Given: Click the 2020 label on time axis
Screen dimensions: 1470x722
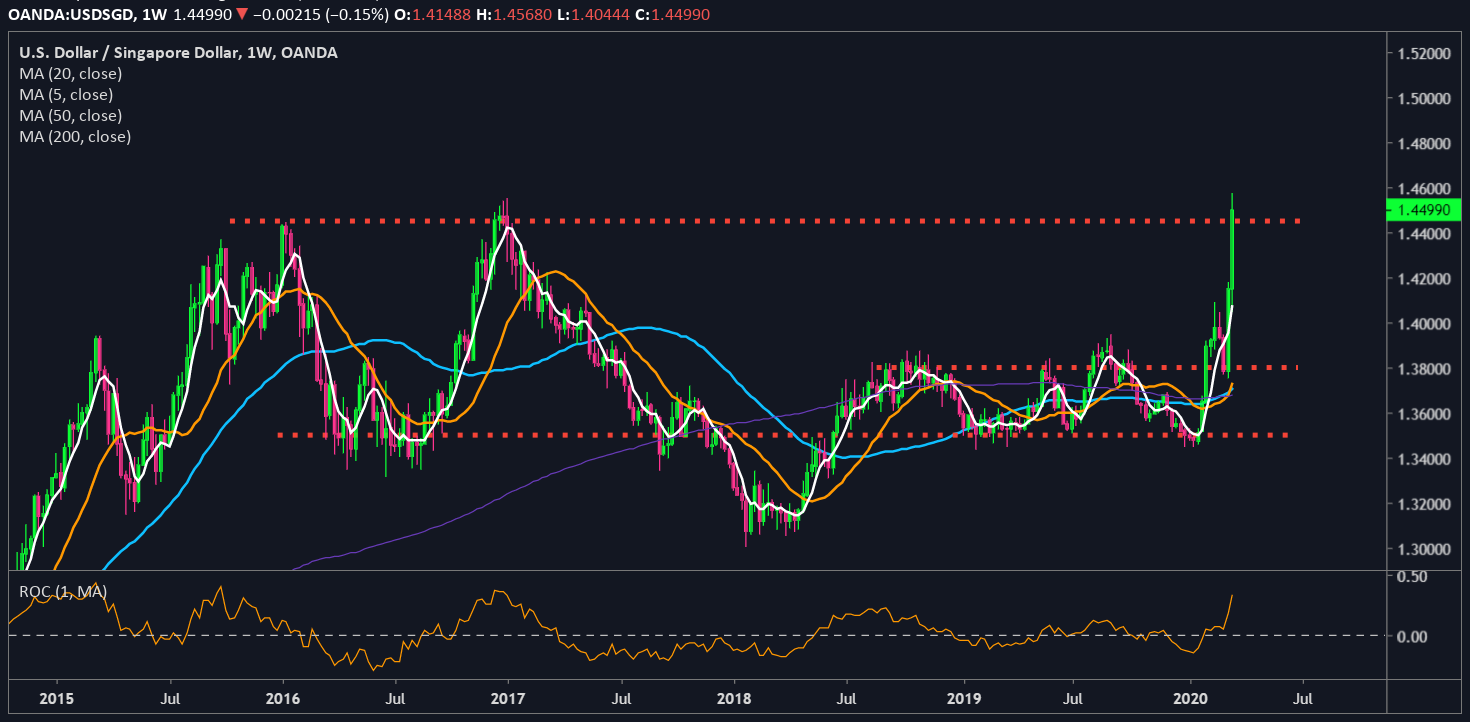Looking at the screenshot, I should click(x=1191, y=697).
